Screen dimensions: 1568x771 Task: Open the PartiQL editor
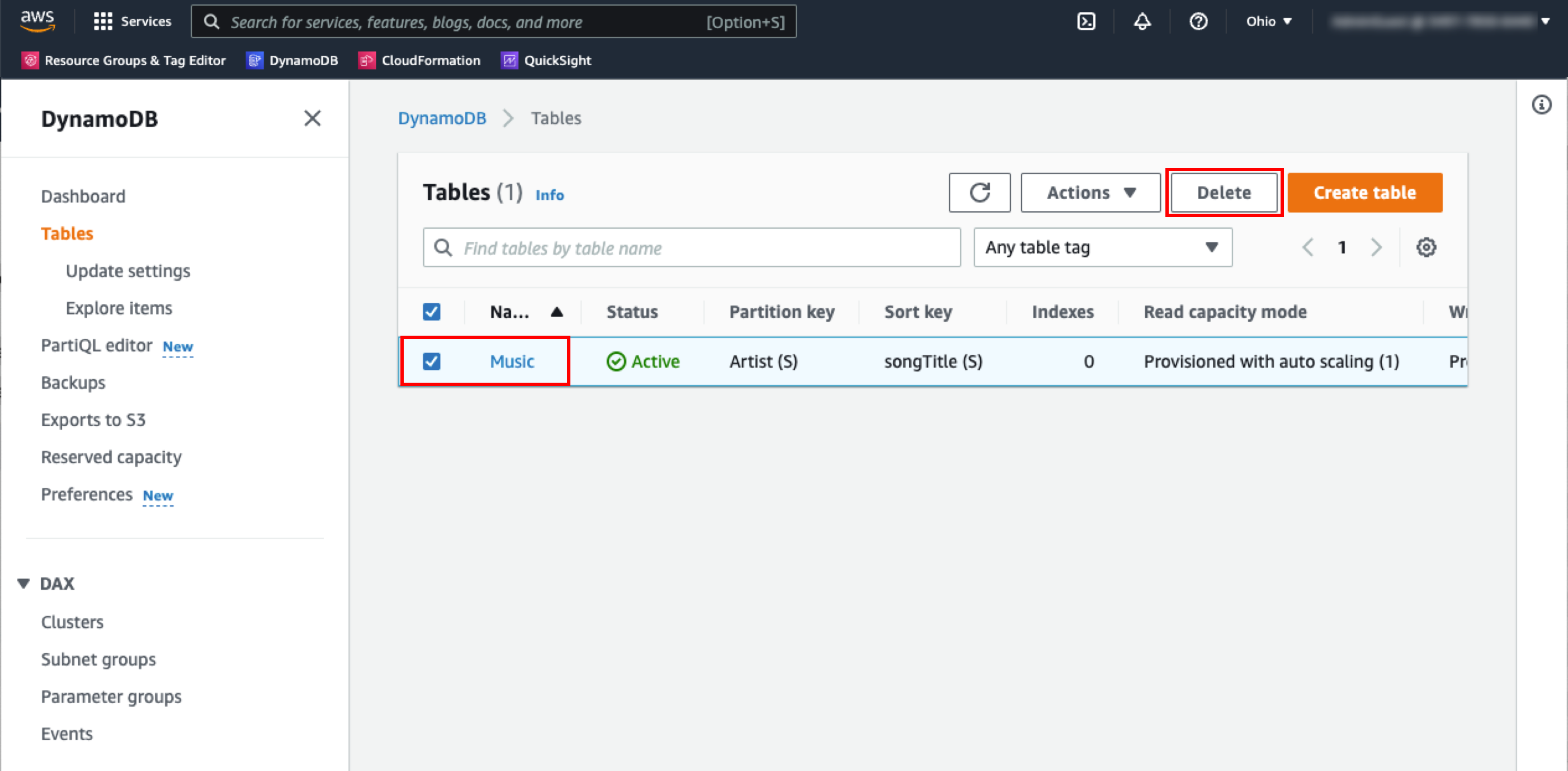97,345
